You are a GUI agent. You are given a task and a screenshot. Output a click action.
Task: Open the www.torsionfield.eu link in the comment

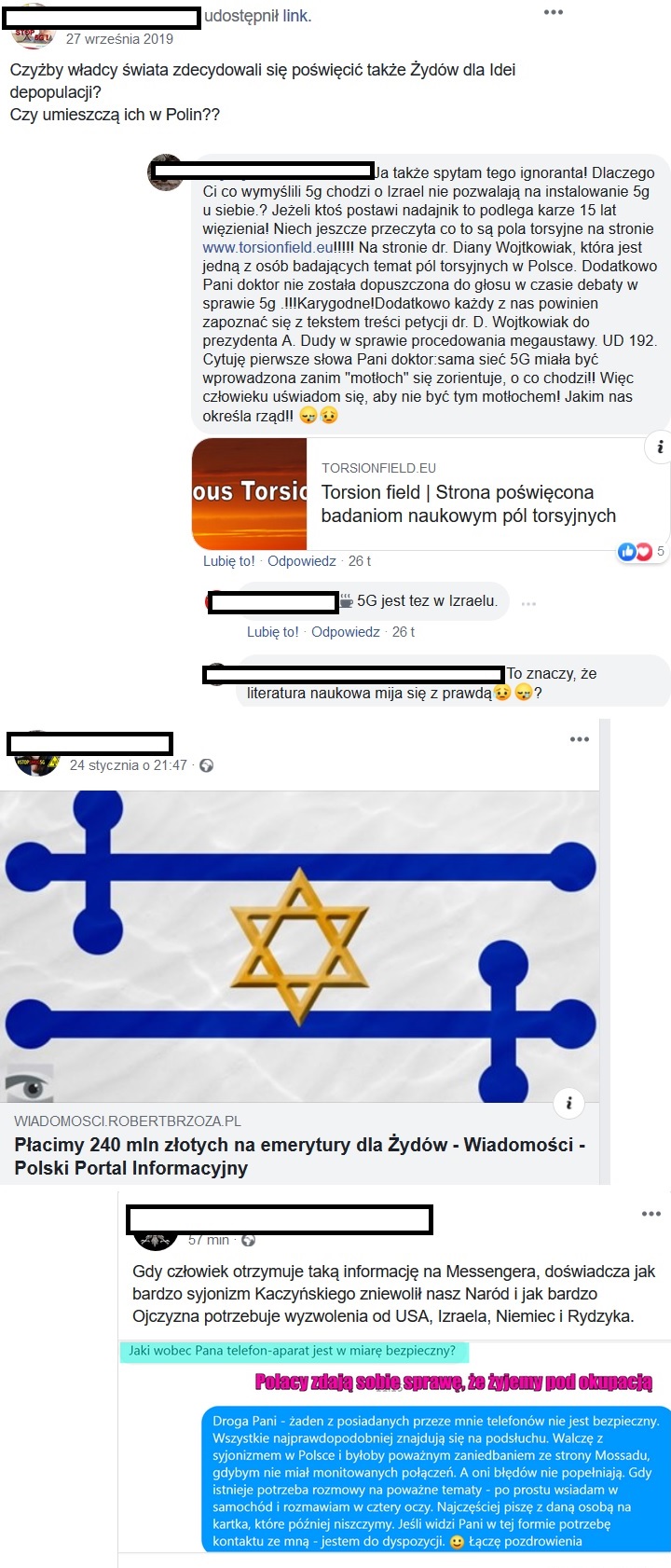pos(268,247)
